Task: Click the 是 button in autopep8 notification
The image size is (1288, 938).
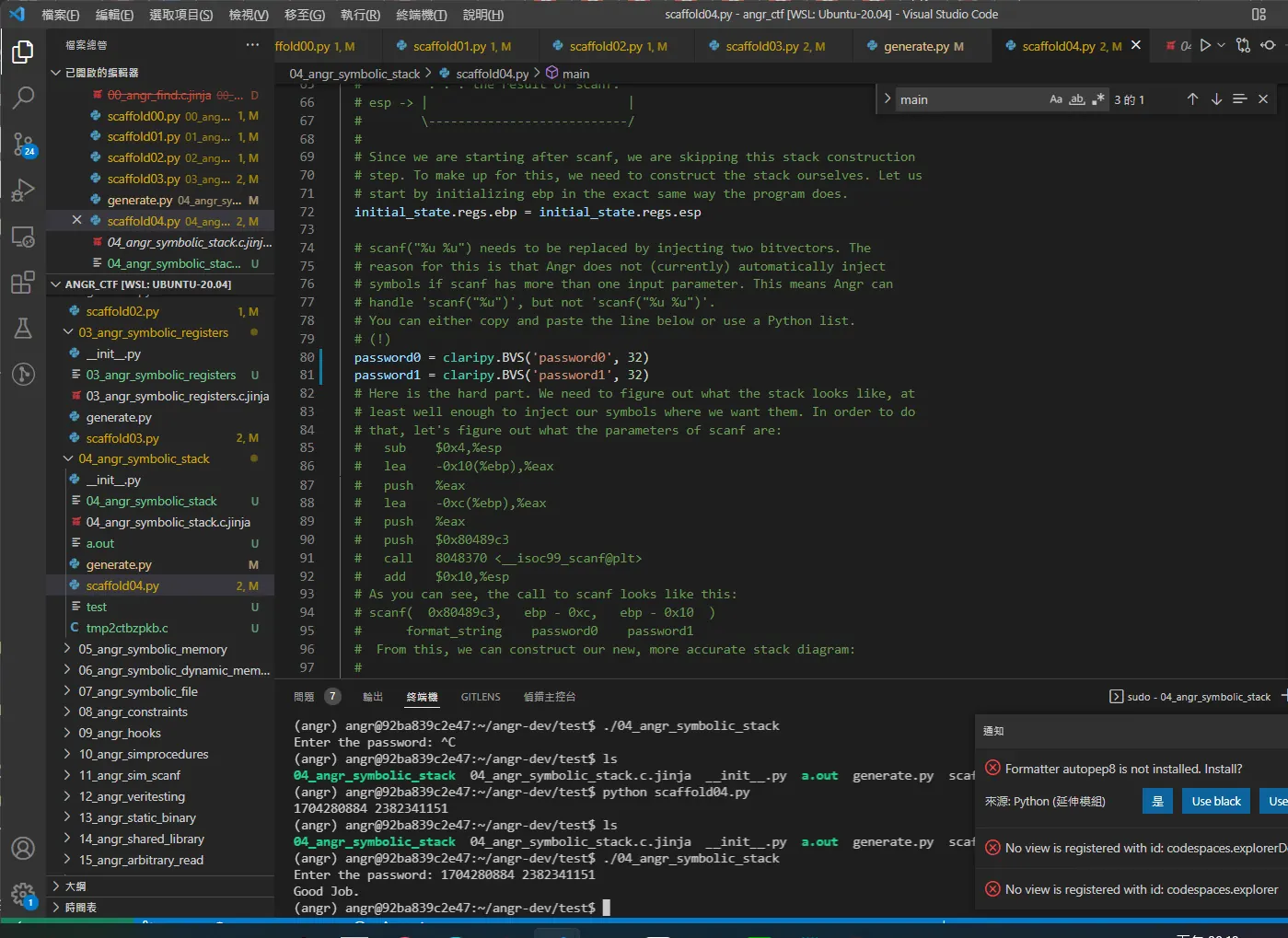Action: (x=1158, y=801)
